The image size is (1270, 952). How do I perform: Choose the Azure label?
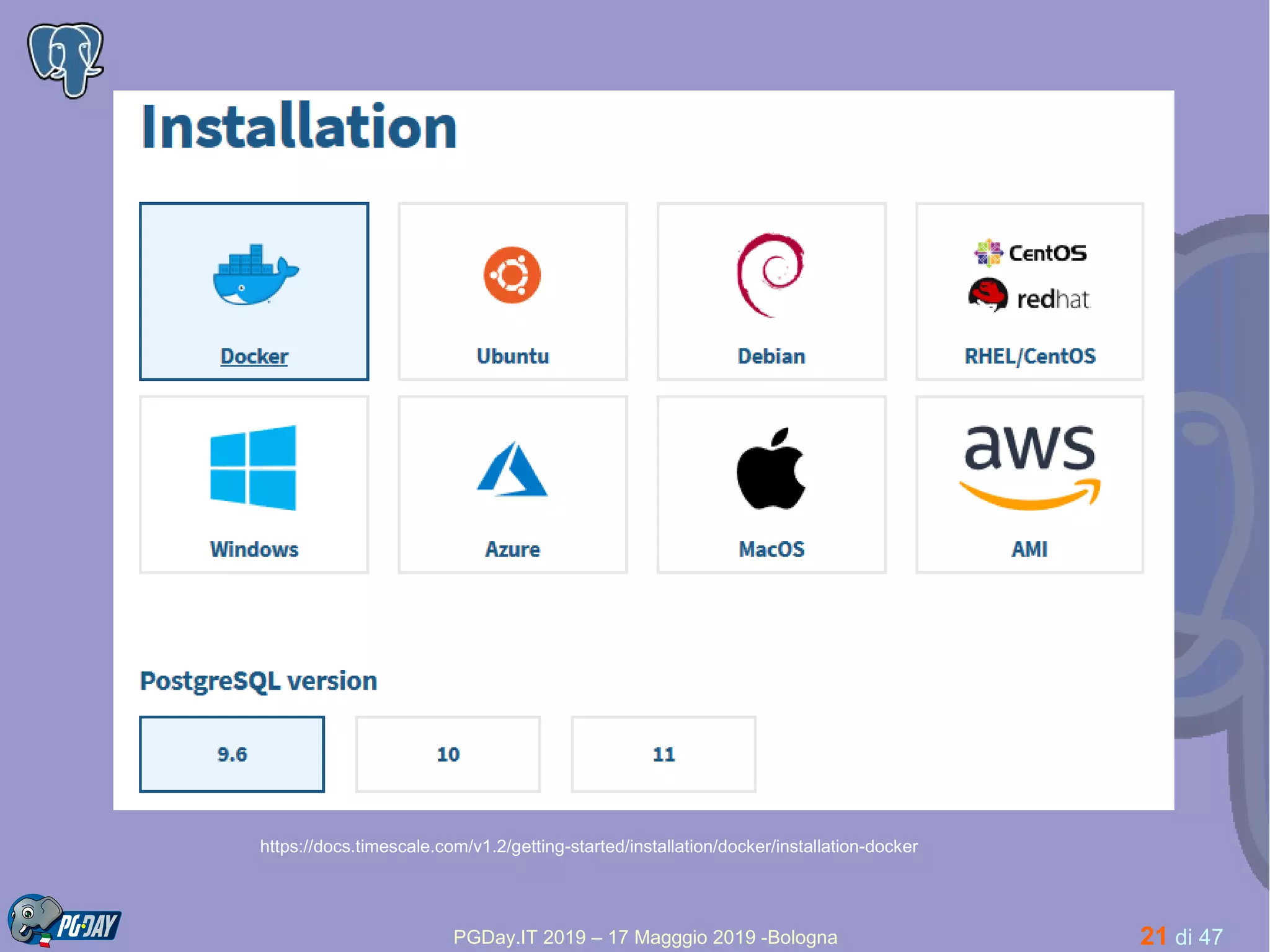click(513, 549)
